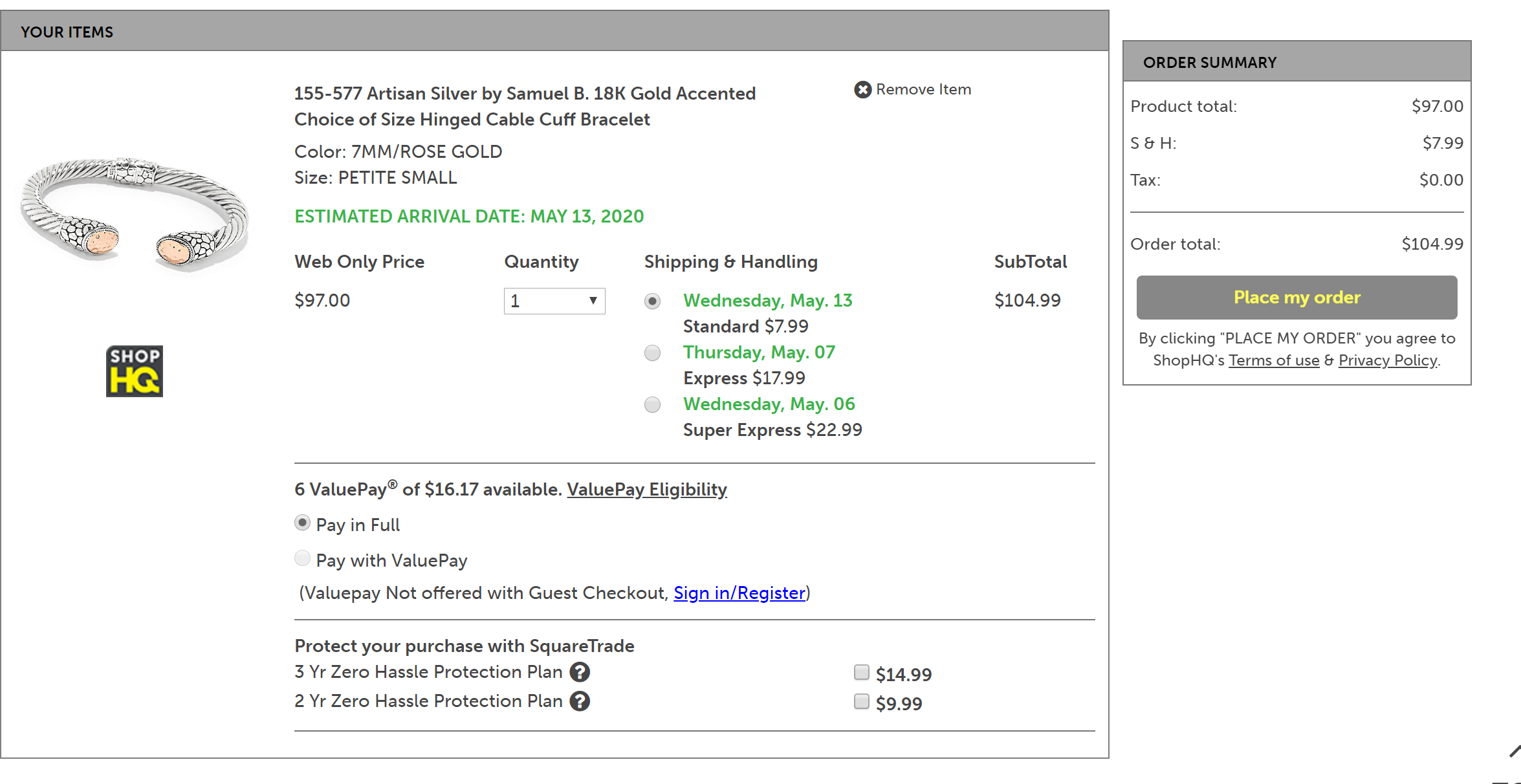Click Wednesday, May. 13 delivery date

768,301
